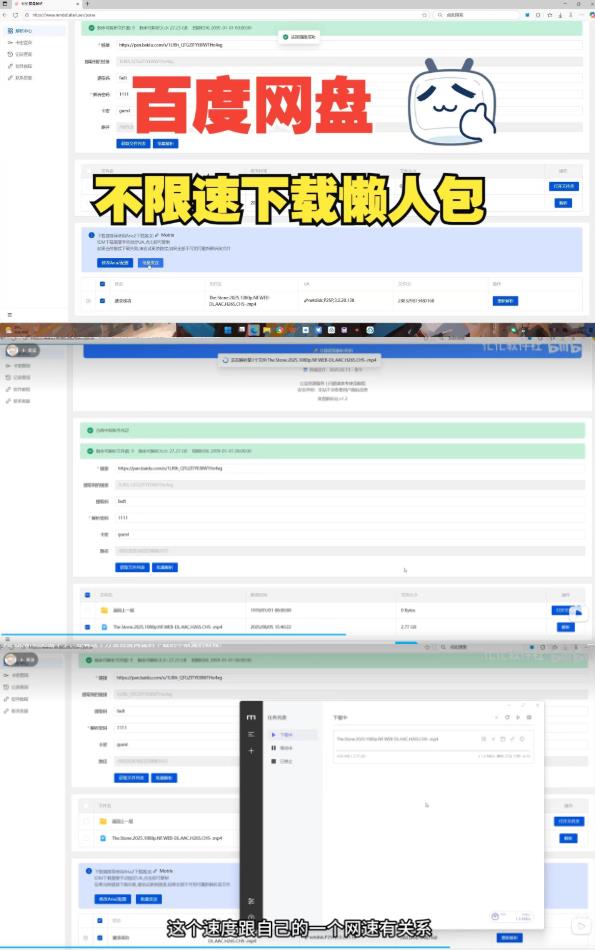Click the yellow folder icon in the middle frame's file list

coord(104,611)
